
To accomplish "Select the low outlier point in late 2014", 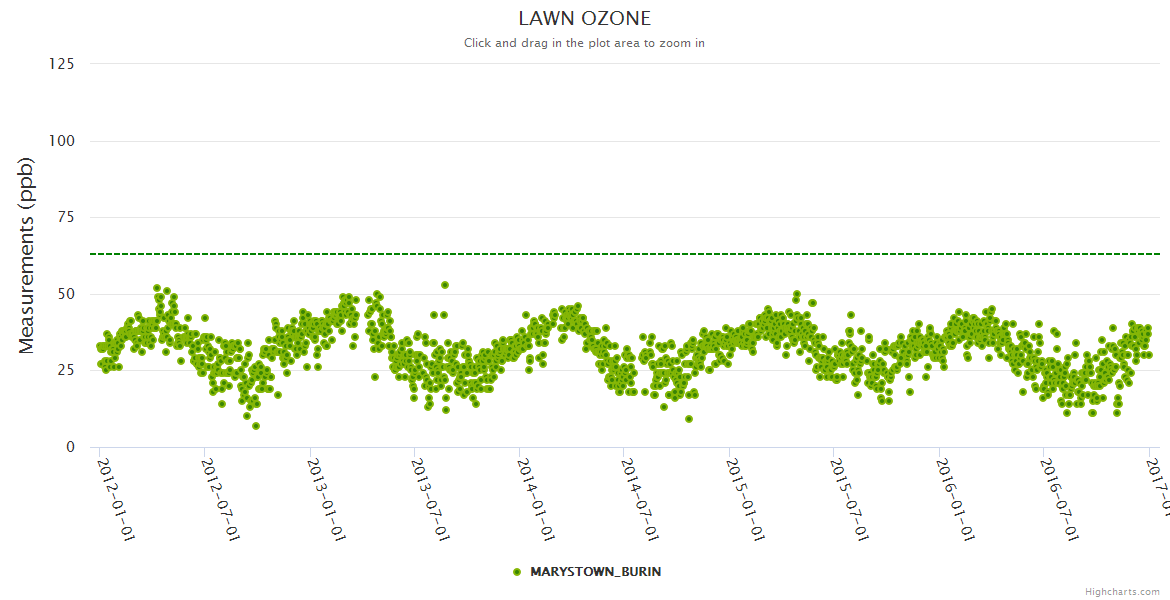I will [689, 419].
